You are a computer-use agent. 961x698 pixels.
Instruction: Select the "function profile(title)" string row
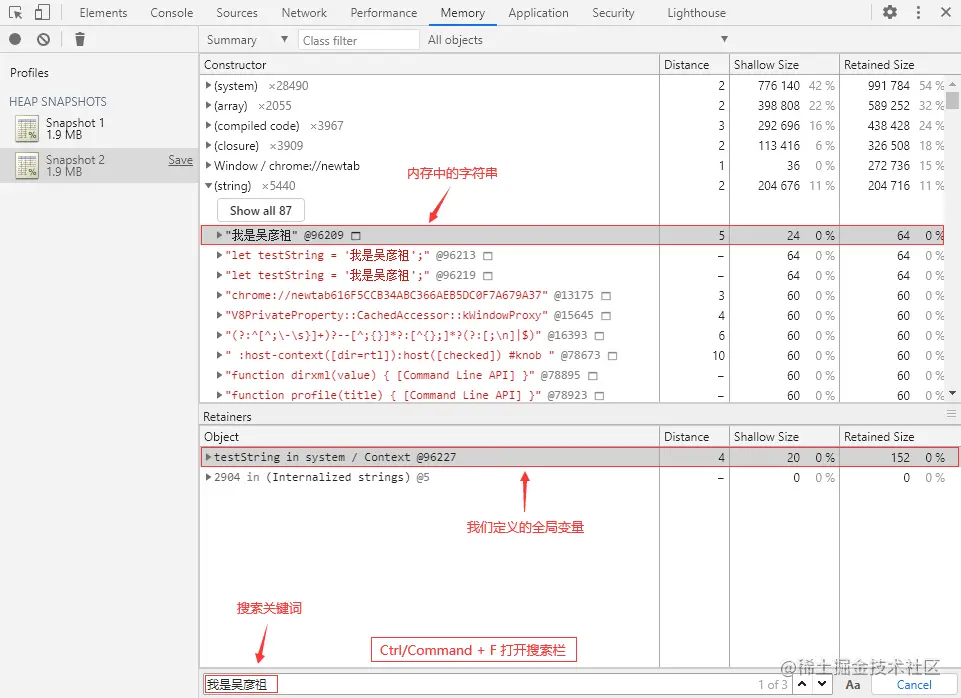click(571, 395)
